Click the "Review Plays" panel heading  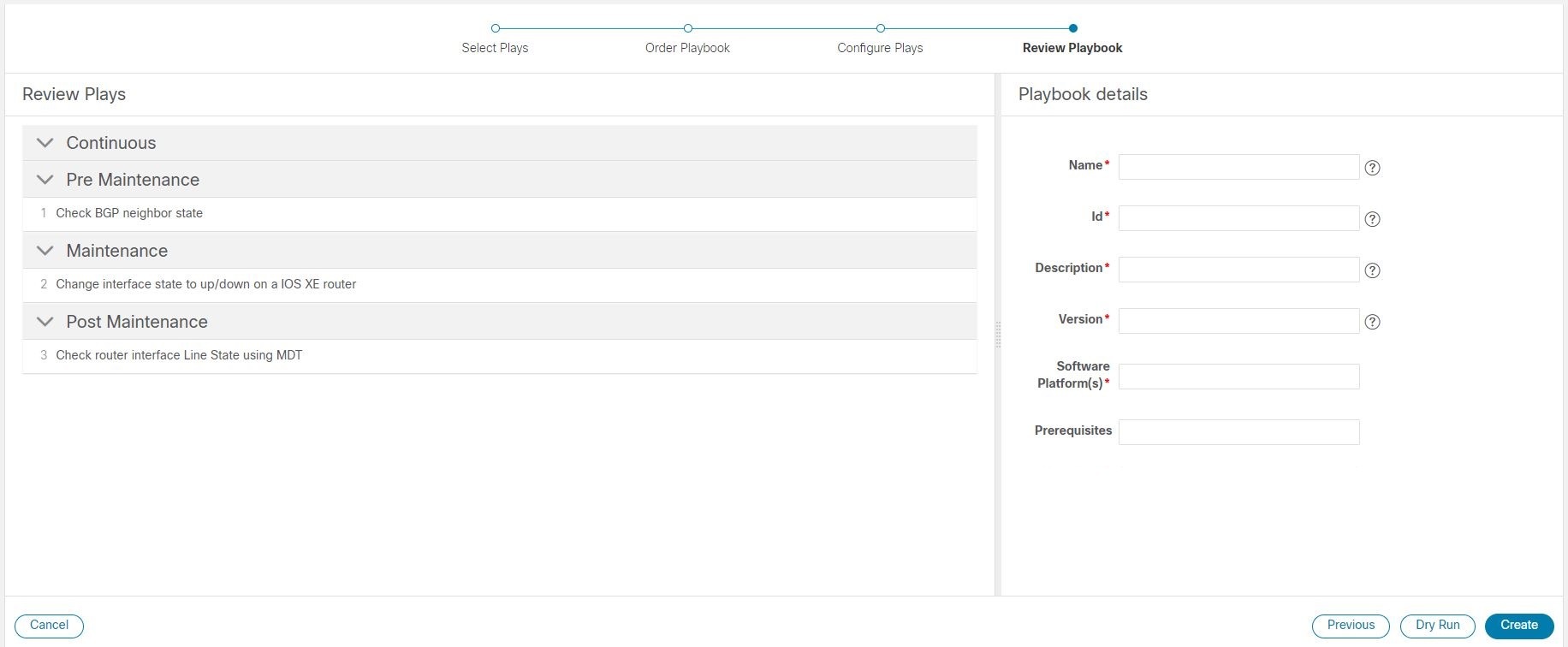pos(74,94)
